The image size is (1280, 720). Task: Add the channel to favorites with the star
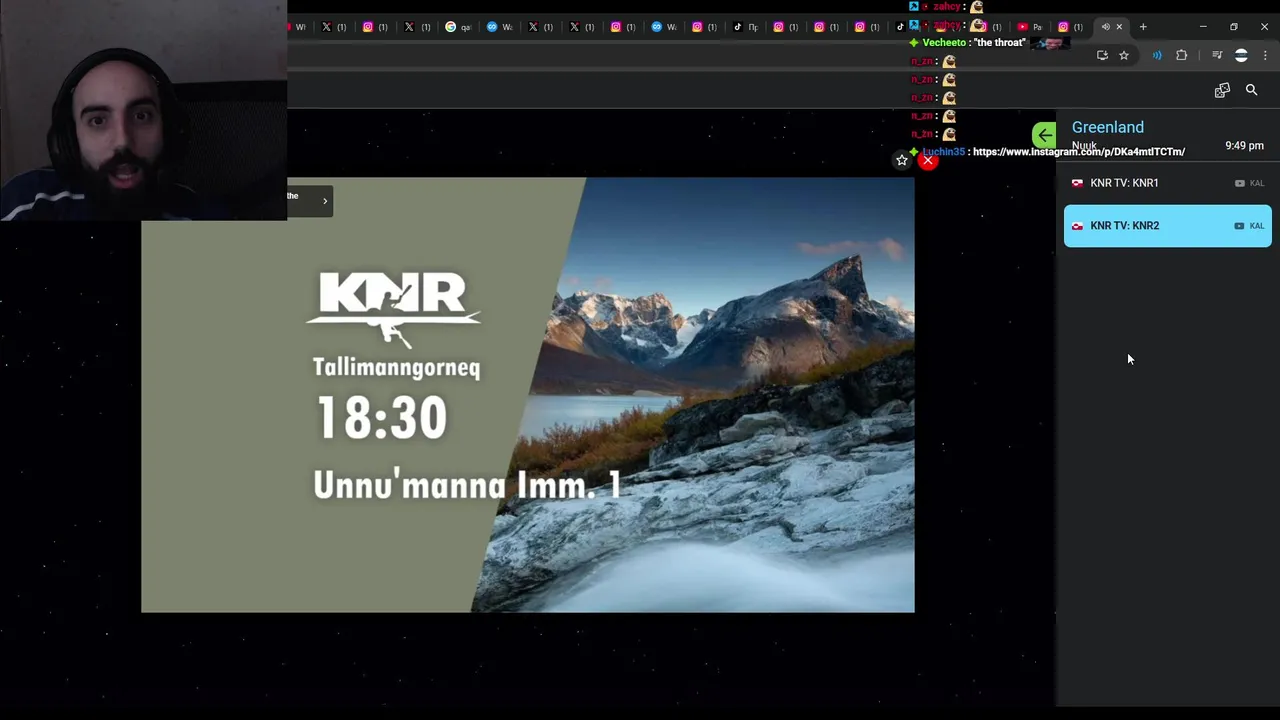(902, 160)
